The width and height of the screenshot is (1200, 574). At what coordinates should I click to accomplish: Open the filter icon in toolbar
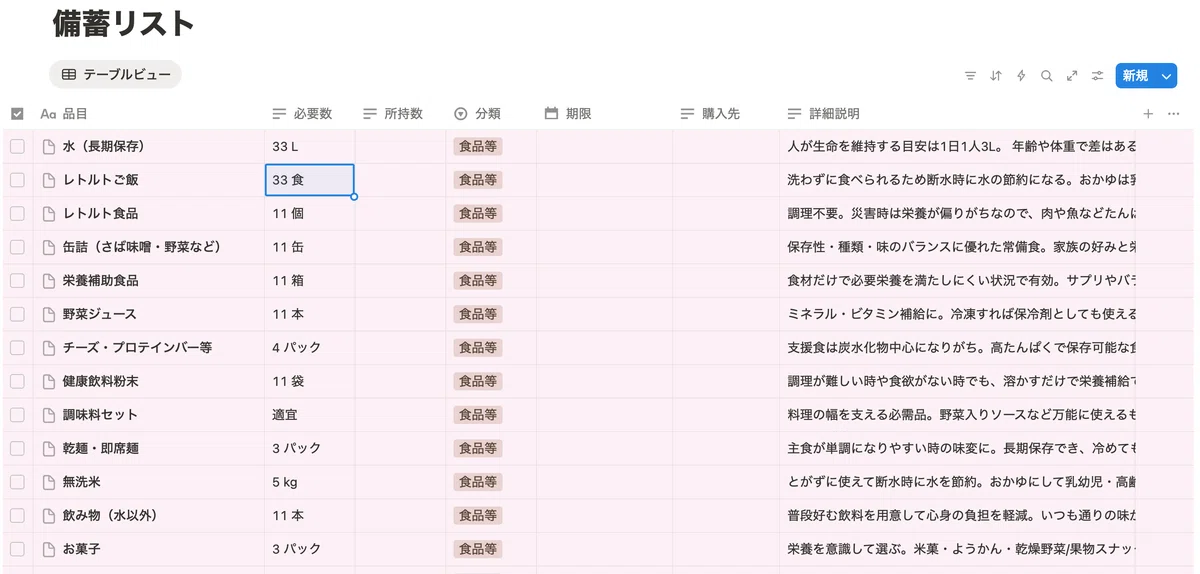970,75
